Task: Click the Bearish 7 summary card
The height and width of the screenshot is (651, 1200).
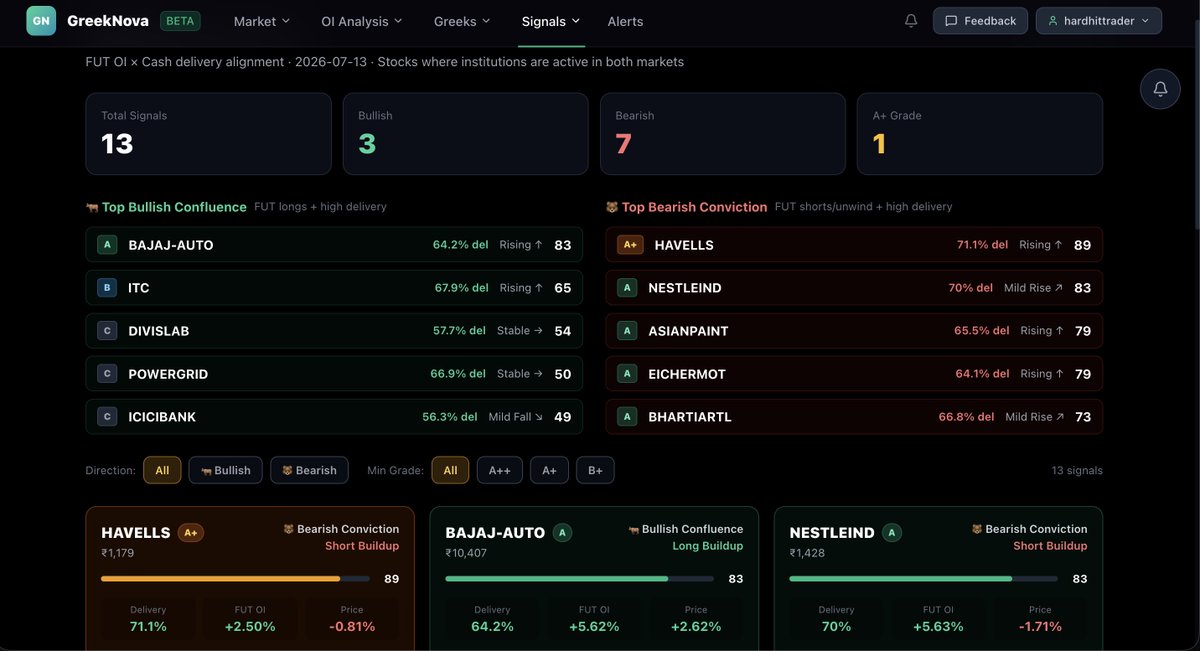Action: [722, 134]
